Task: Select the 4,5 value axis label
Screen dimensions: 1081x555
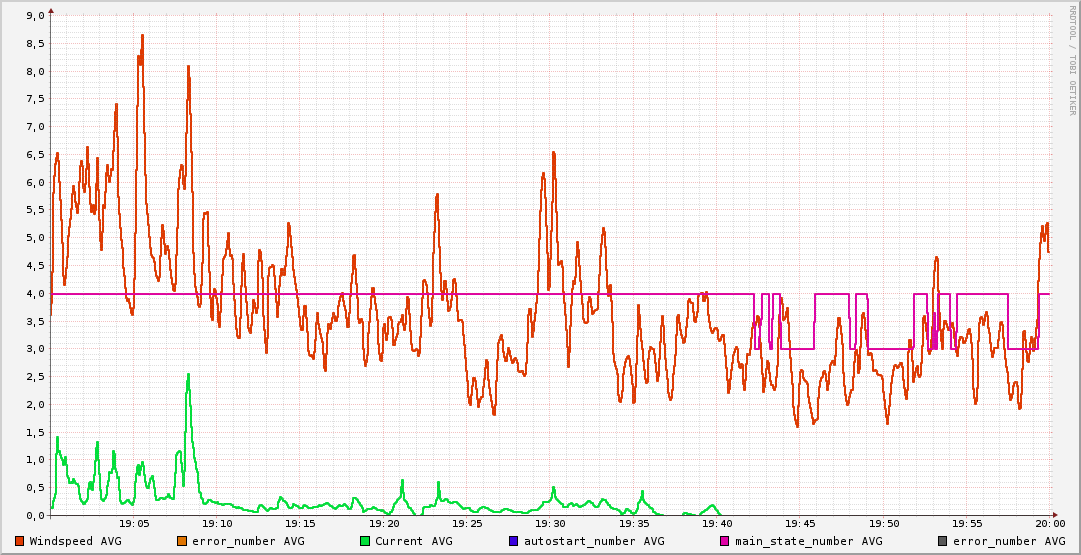Action: point(35,265)
